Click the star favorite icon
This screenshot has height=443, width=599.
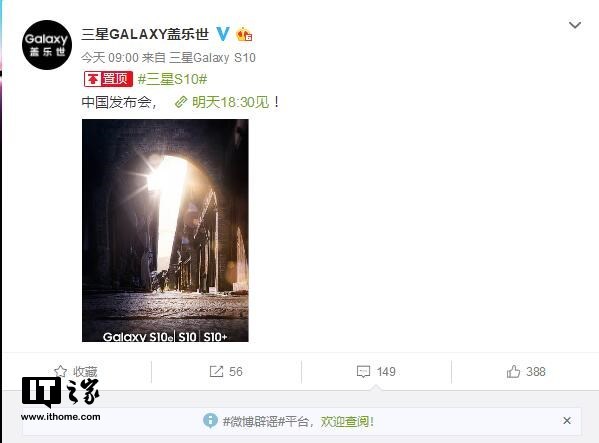point(60,371)
